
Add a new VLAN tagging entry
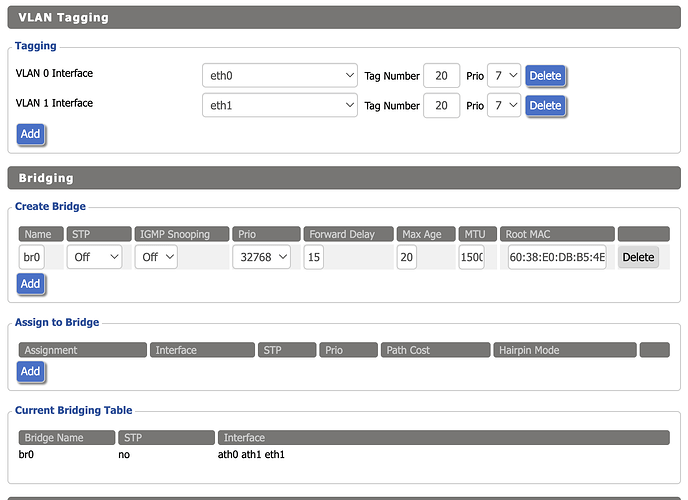31,133
